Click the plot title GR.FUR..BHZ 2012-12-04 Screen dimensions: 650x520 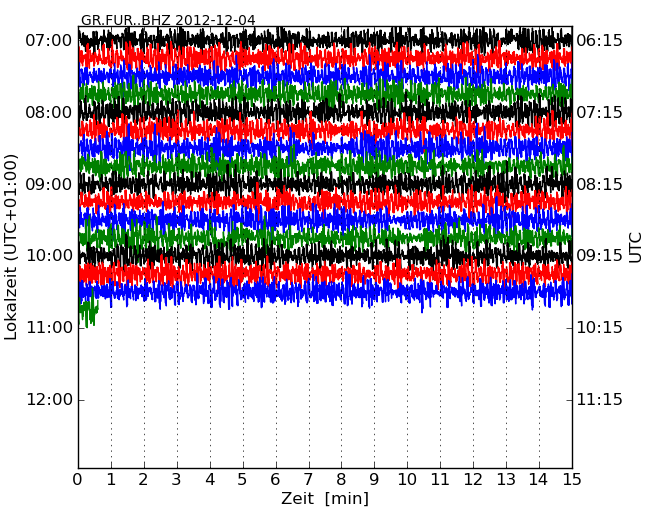coord(168,20)
